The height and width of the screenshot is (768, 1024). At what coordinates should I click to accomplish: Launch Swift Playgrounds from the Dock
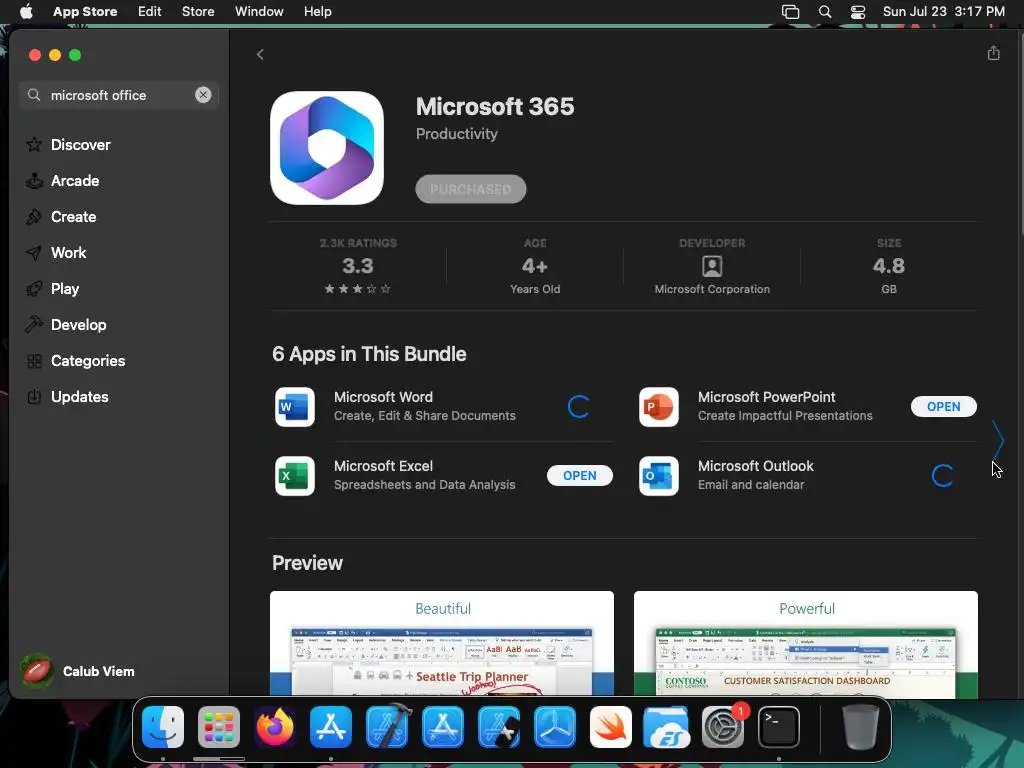[x=611, y=727]
